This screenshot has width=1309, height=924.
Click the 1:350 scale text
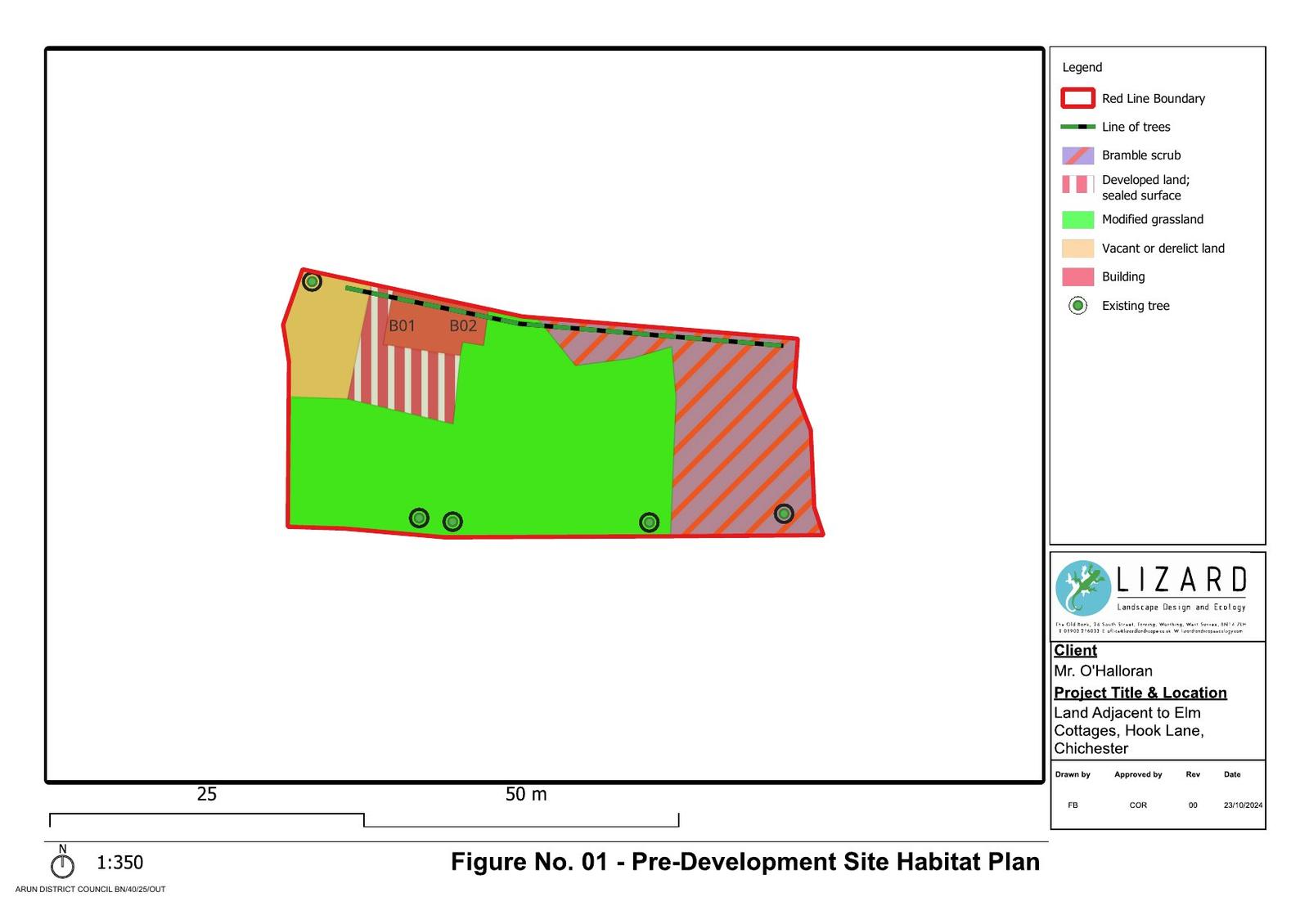119,863
